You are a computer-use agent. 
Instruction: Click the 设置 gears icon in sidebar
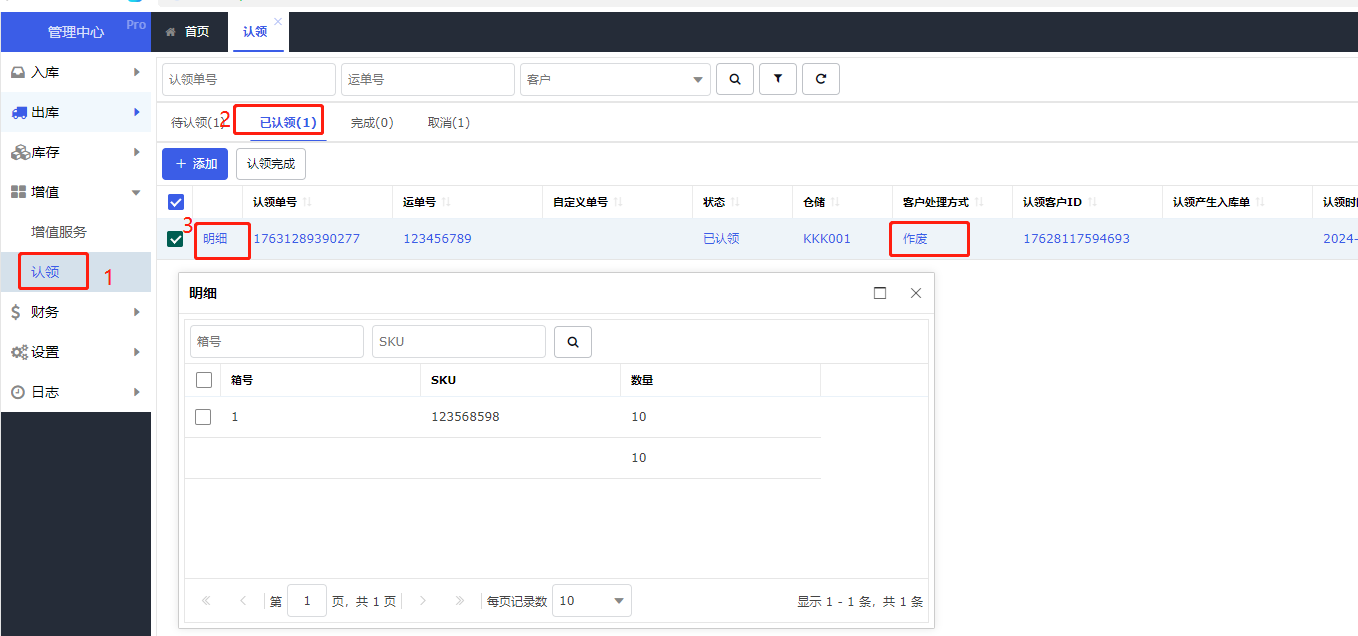click(19, 352)
